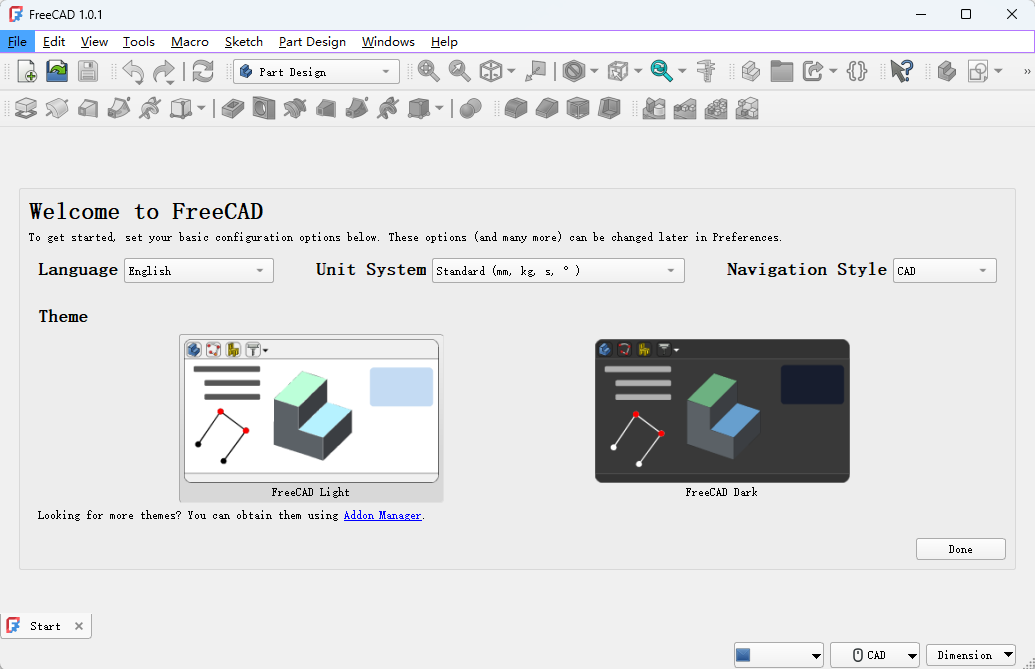Open the Sketch menu

[x=243, y=42]
